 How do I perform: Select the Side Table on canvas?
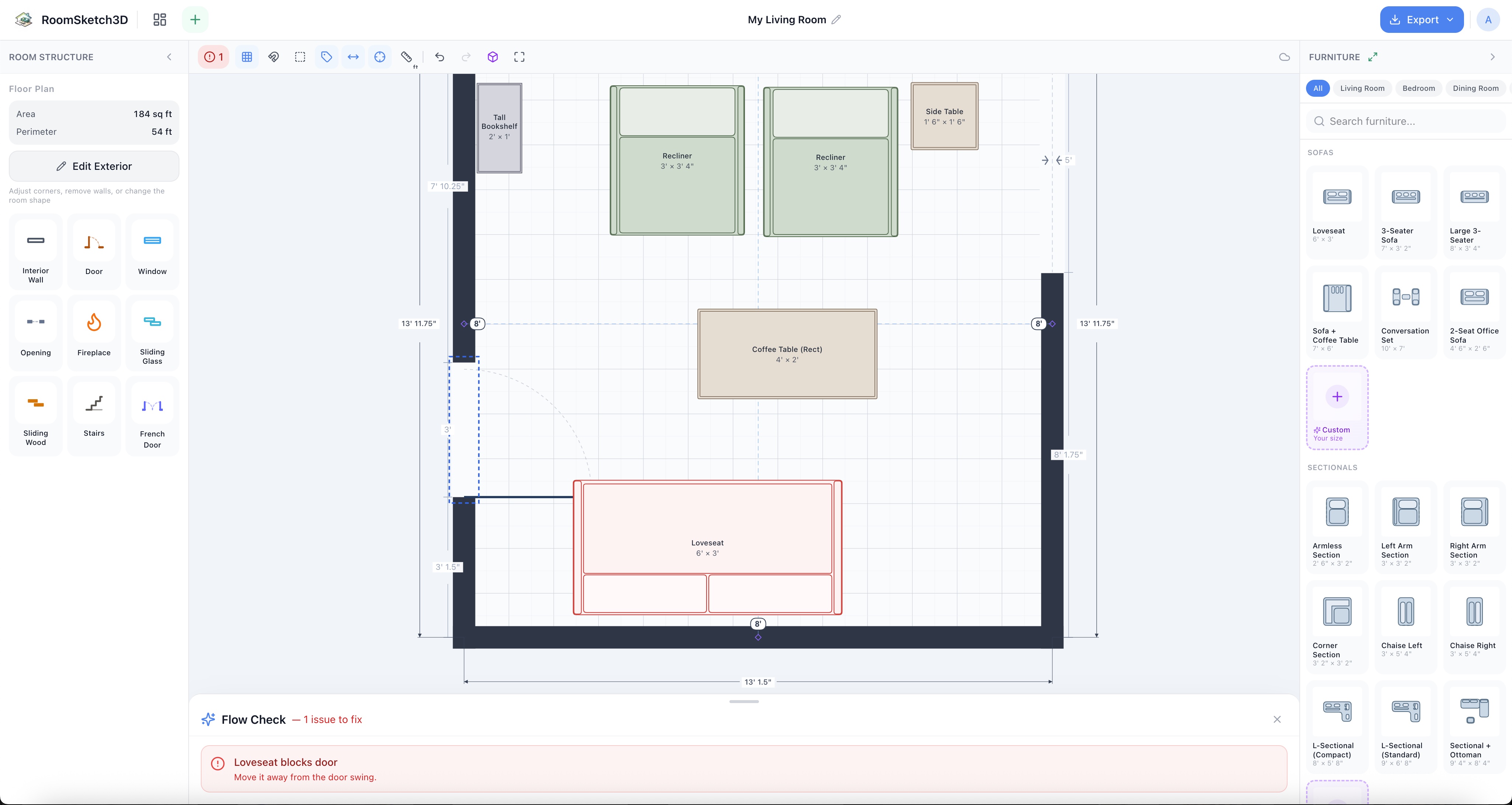(944, 116)
